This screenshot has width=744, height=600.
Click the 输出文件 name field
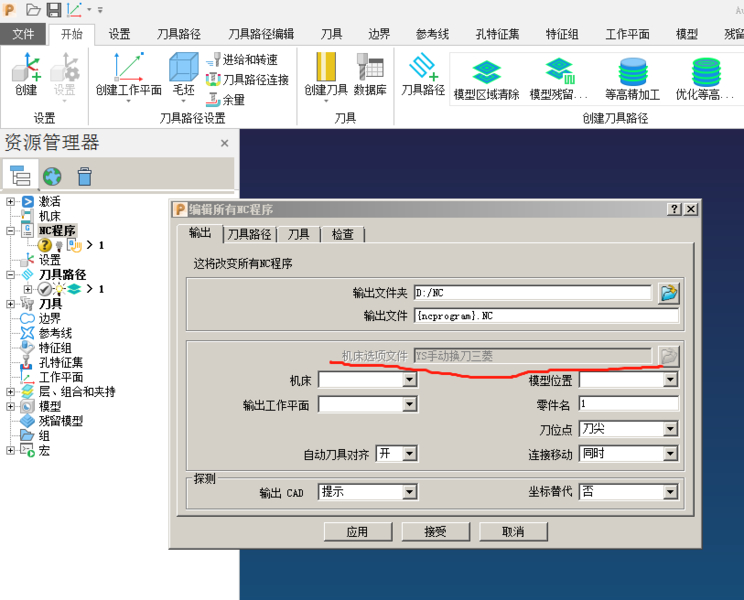pyautogui.click(x=546, y=316)
